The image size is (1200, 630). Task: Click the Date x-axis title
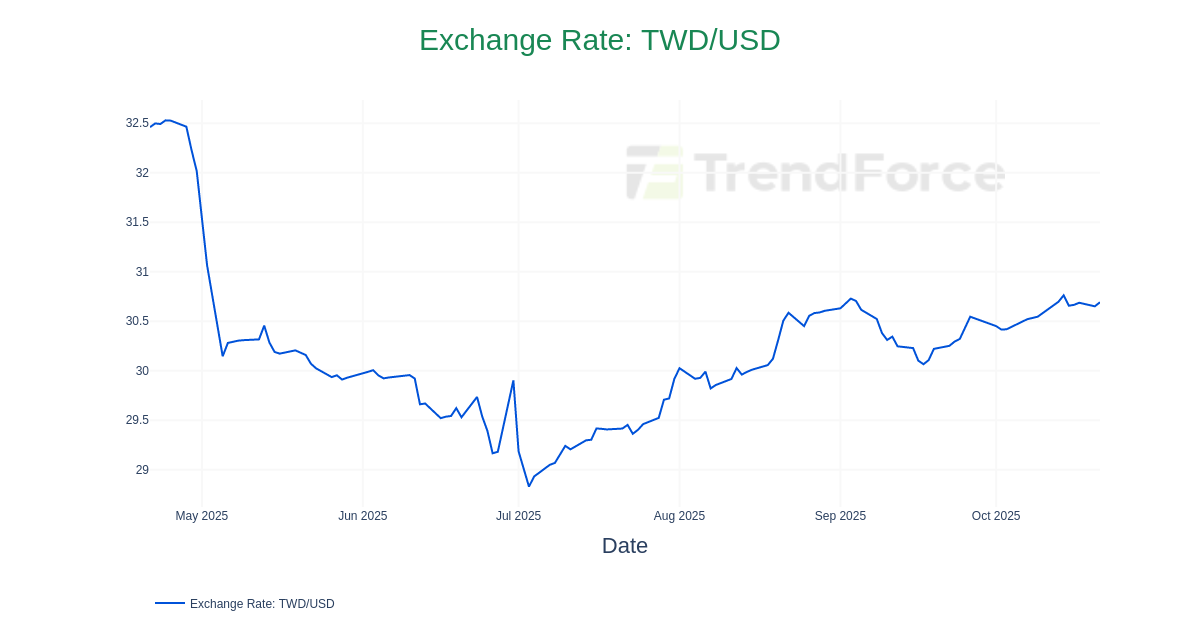tap(624, 546)
